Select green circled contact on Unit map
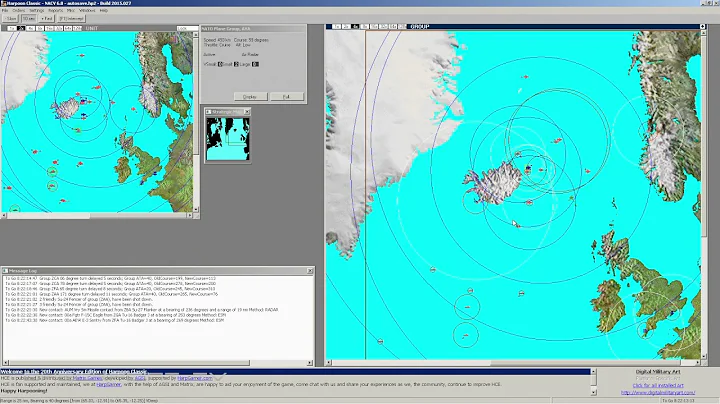This screenshot has height=404, width=720. pos(52,172)
